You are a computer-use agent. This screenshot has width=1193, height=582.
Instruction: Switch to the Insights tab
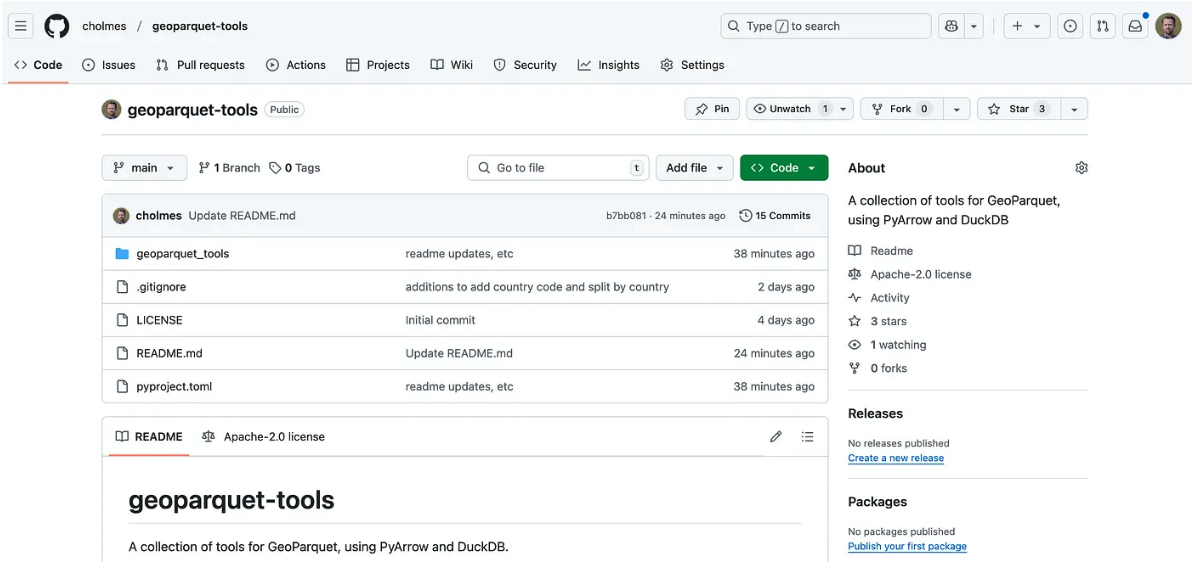coord(608,65)
